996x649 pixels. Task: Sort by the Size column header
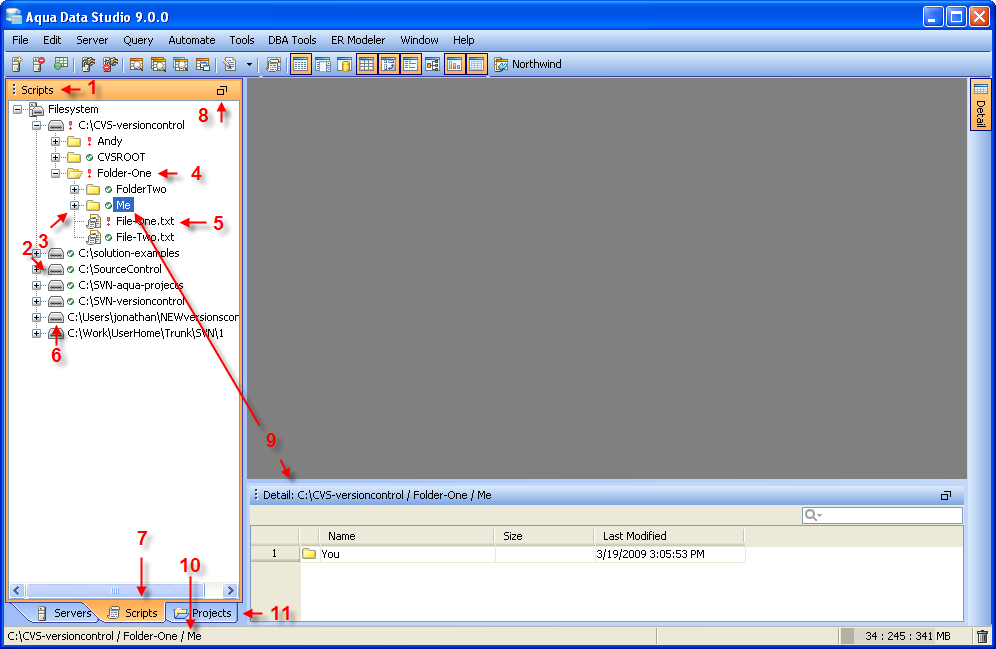tap(544, 536)
